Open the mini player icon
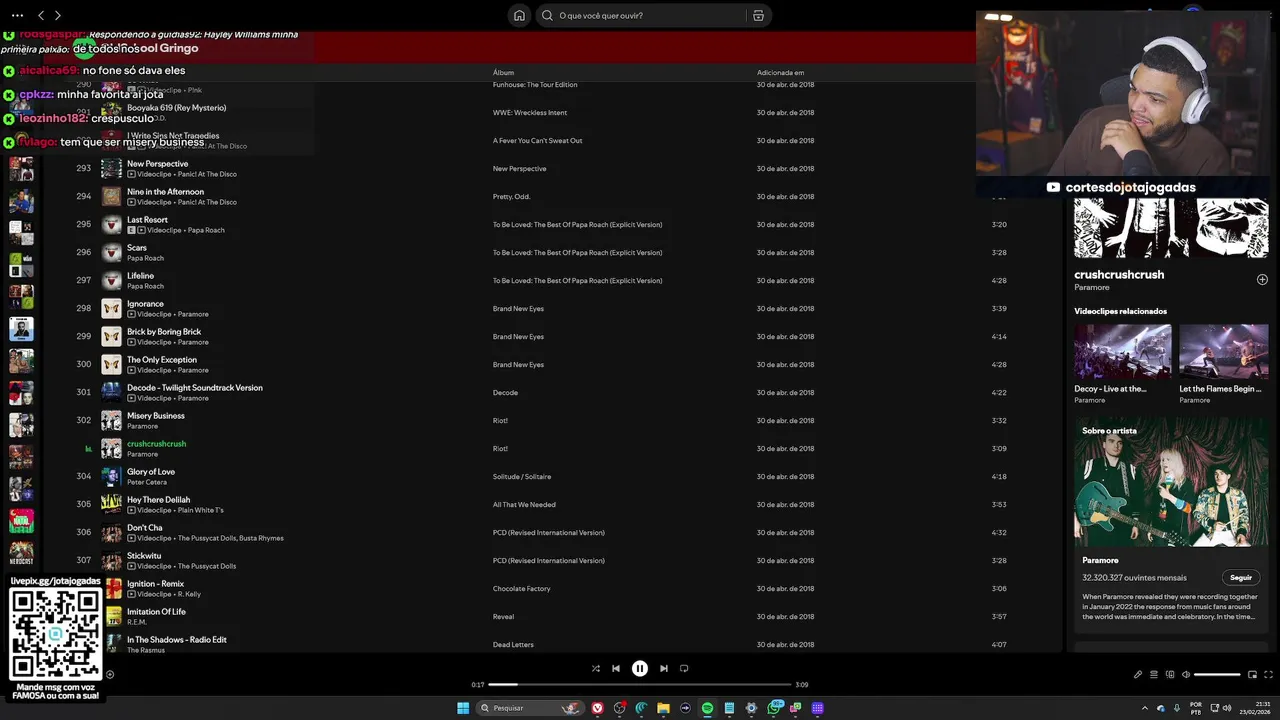1280x720 pixels. click(x=1252, y=674)
